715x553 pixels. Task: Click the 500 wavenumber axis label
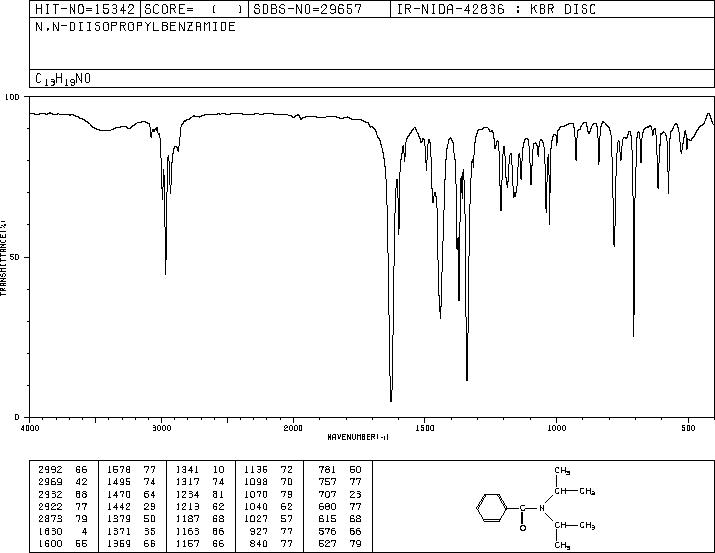click(x=689, y=428)
